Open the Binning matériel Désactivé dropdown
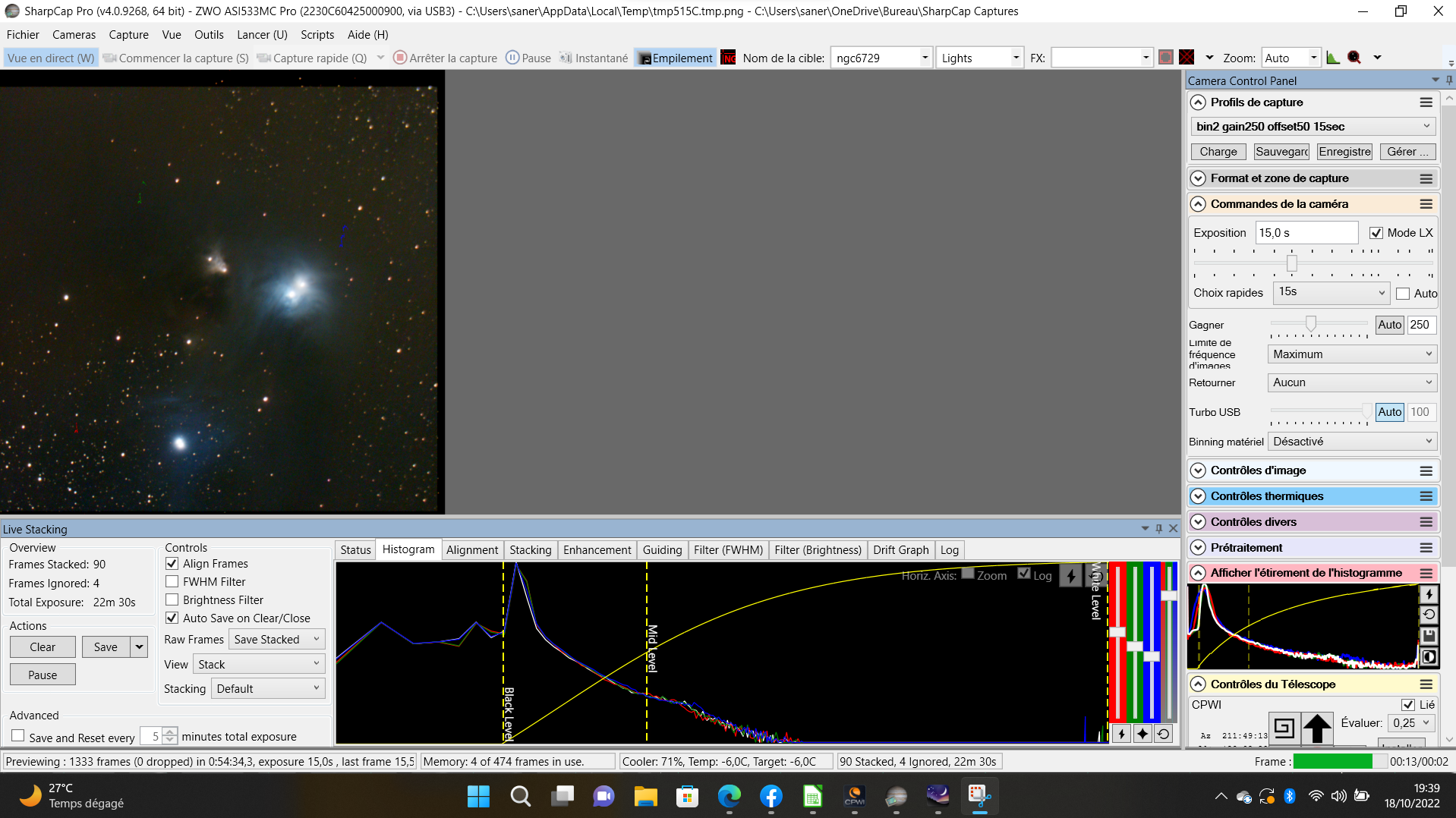 (x=1352, y=442)
